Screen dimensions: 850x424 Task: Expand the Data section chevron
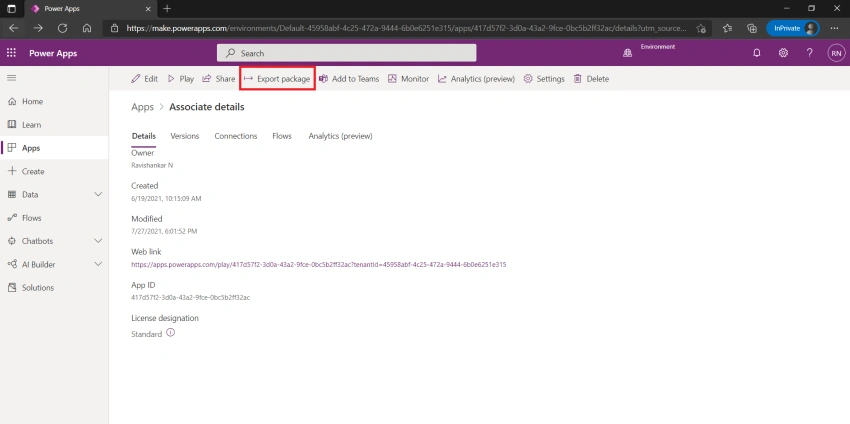tap(98, 194)
